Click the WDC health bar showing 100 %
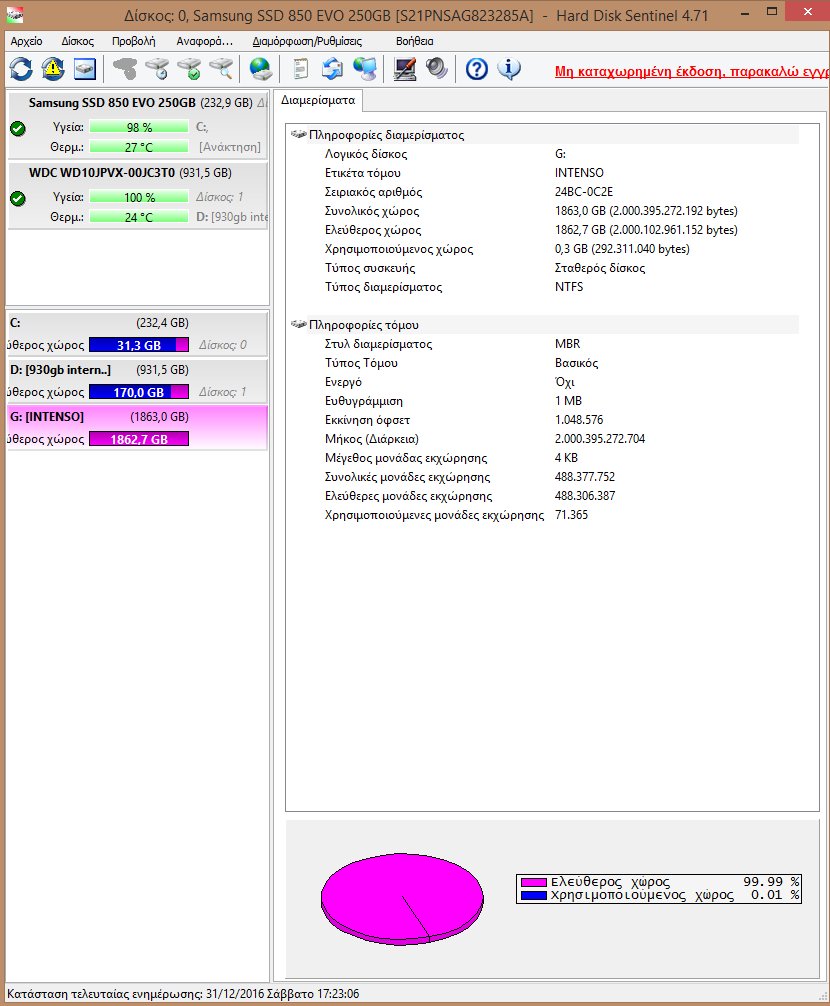This screenshot has height=1006, width=830. 139,197
